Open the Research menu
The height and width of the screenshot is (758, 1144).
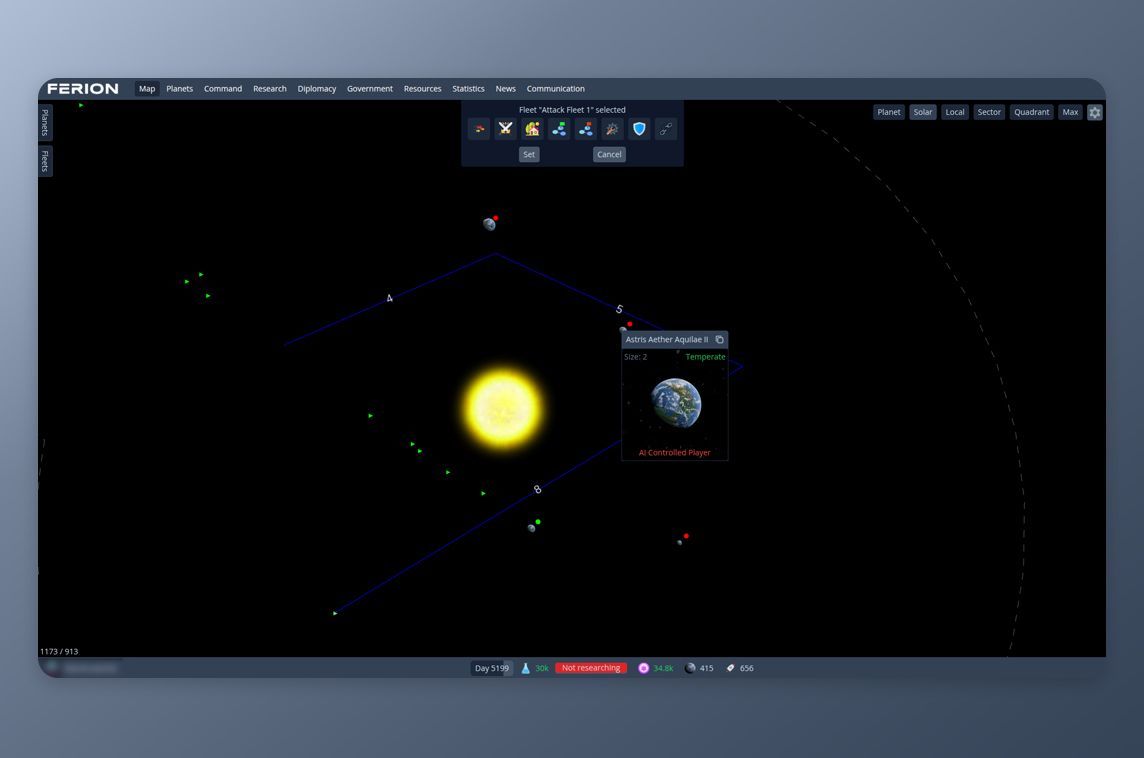click(x=269, y=89)
